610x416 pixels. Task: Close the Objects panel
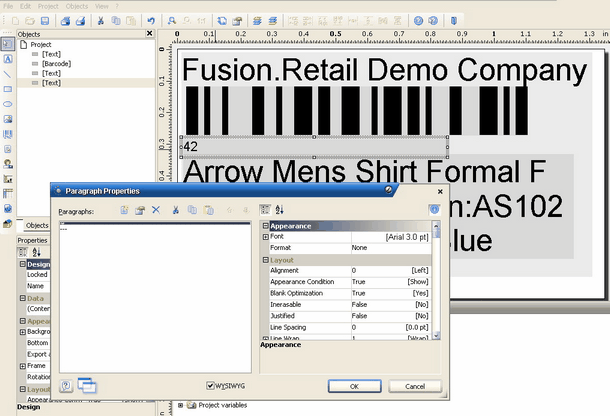(x=149, y=33)
